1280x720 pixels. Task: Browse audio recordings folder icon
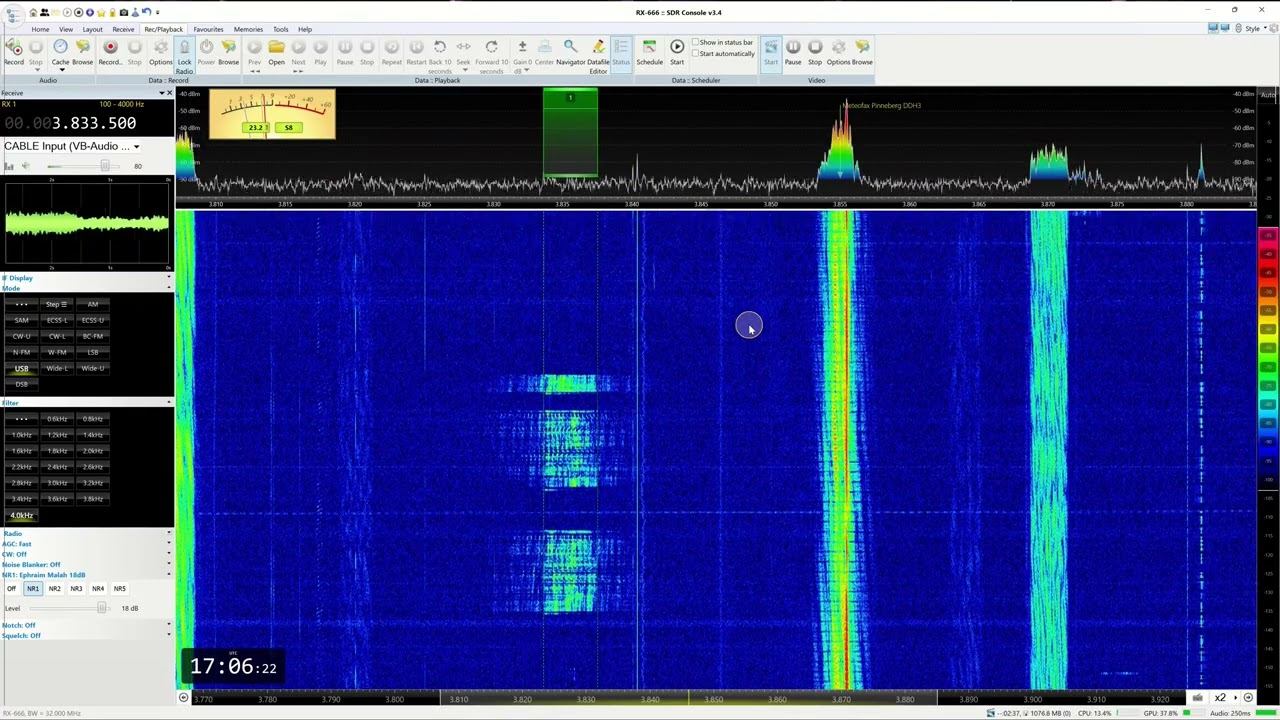[82, 47]
